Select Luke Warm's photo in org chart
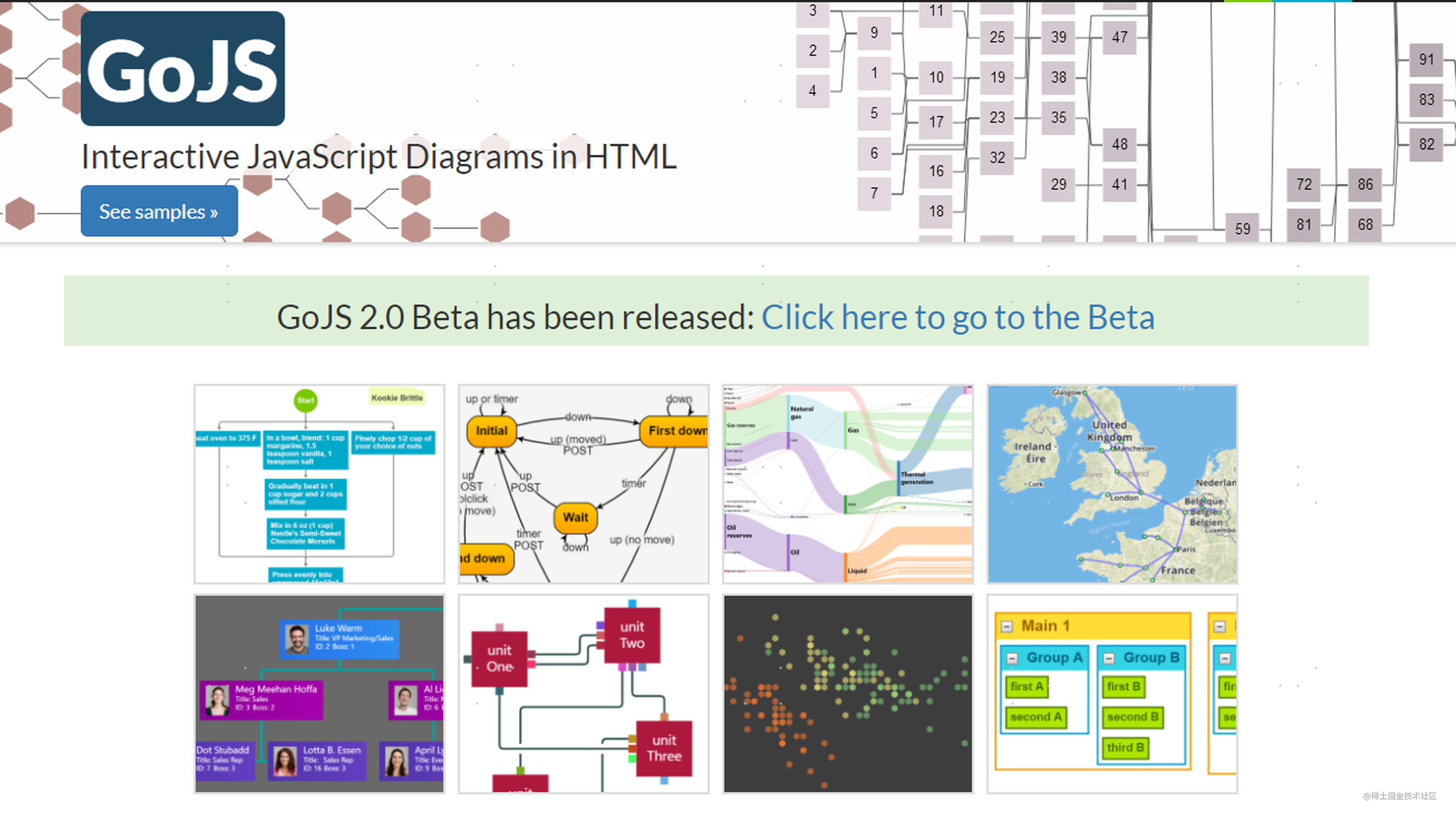Viewport: 1456px width, 820px height. click(296, 639)
